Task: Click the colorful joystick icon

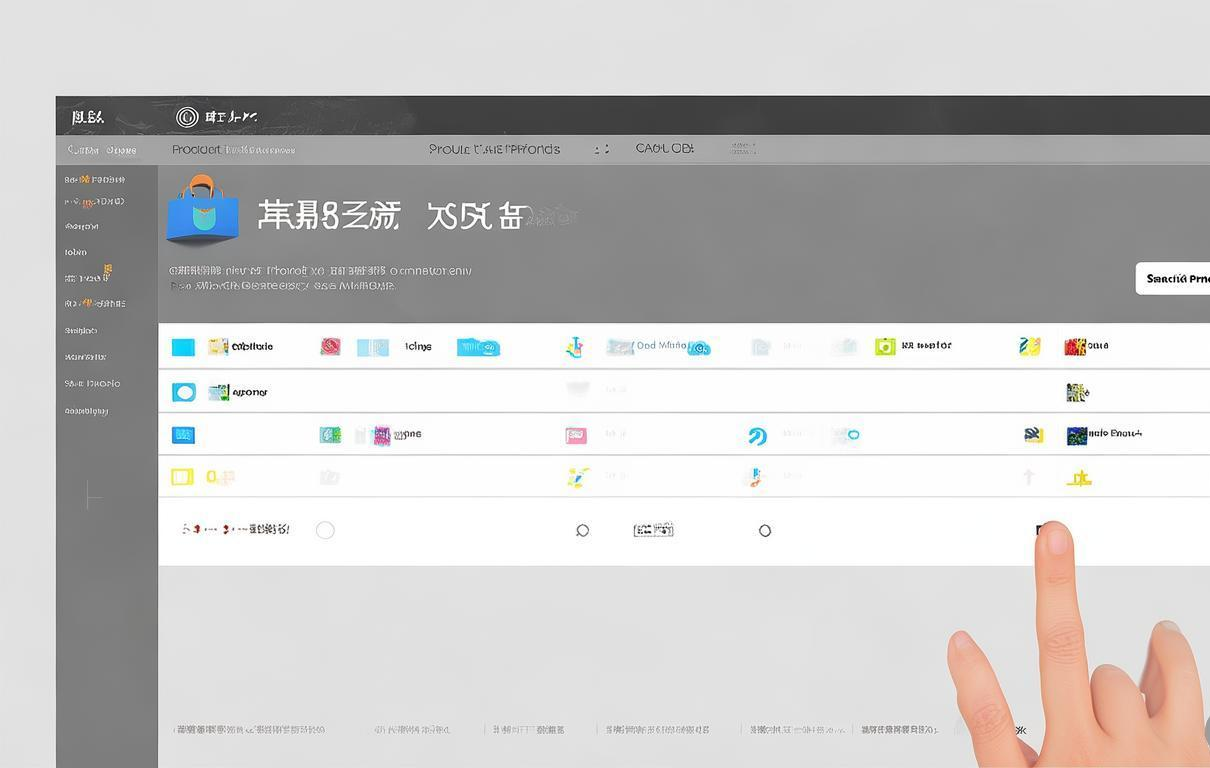Action: tap(574, 347)
